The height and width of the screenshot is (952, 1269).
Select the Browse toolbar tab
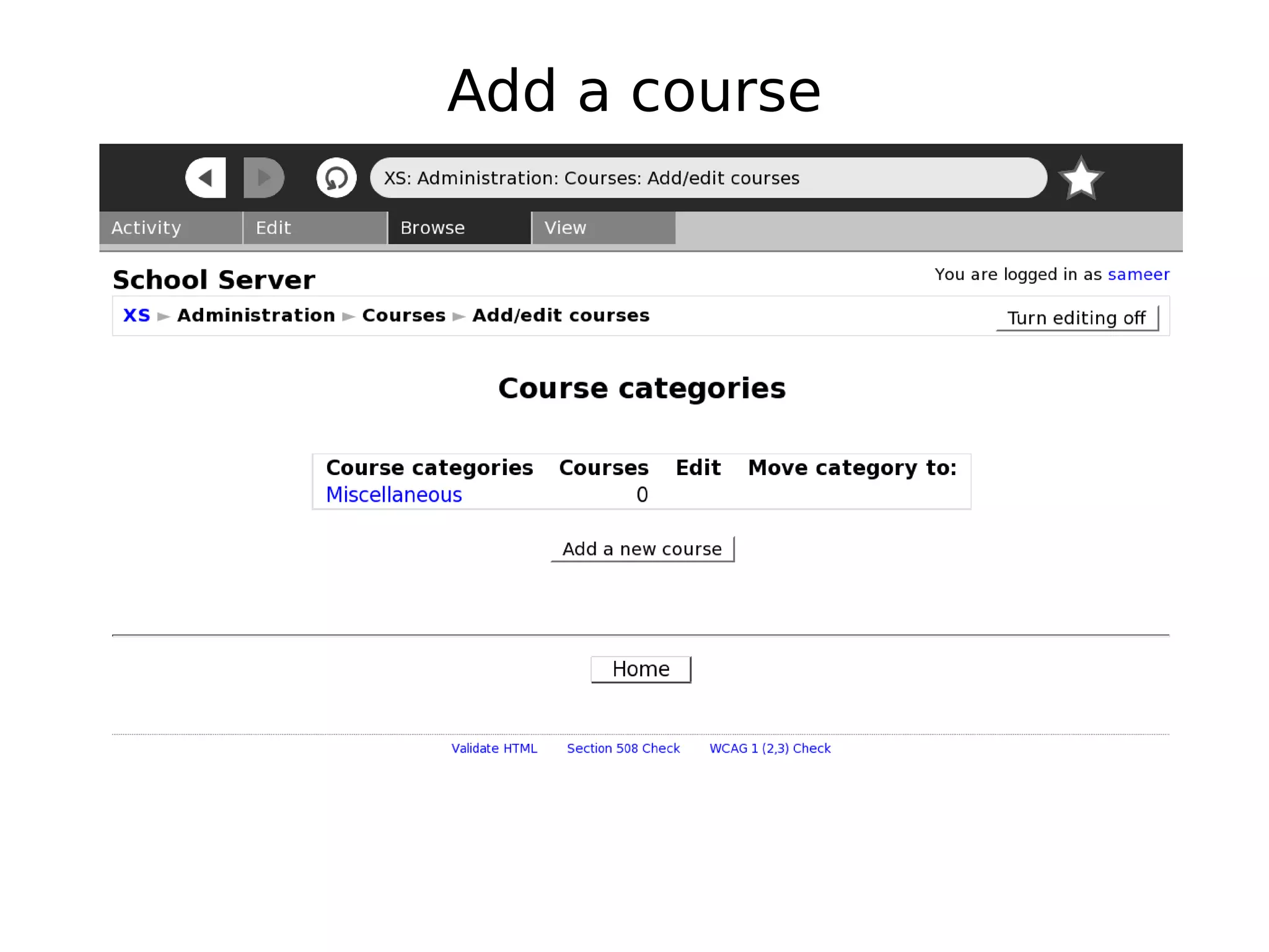click(x=460, y=228)
